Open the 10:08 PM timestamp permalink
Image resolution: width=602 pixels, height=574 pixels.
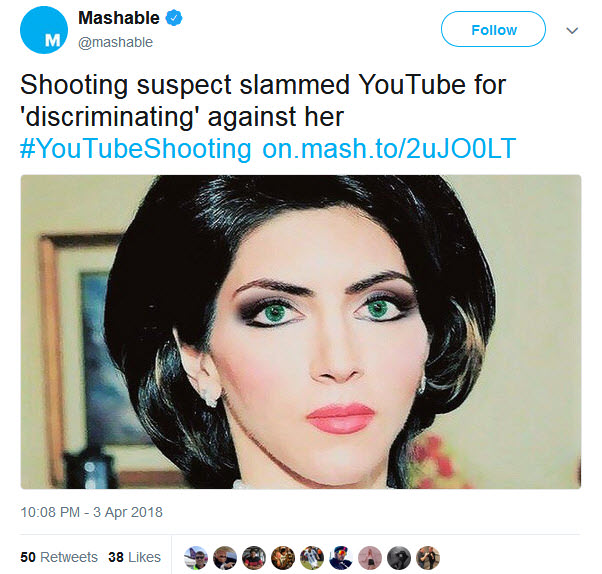(91, 512)
